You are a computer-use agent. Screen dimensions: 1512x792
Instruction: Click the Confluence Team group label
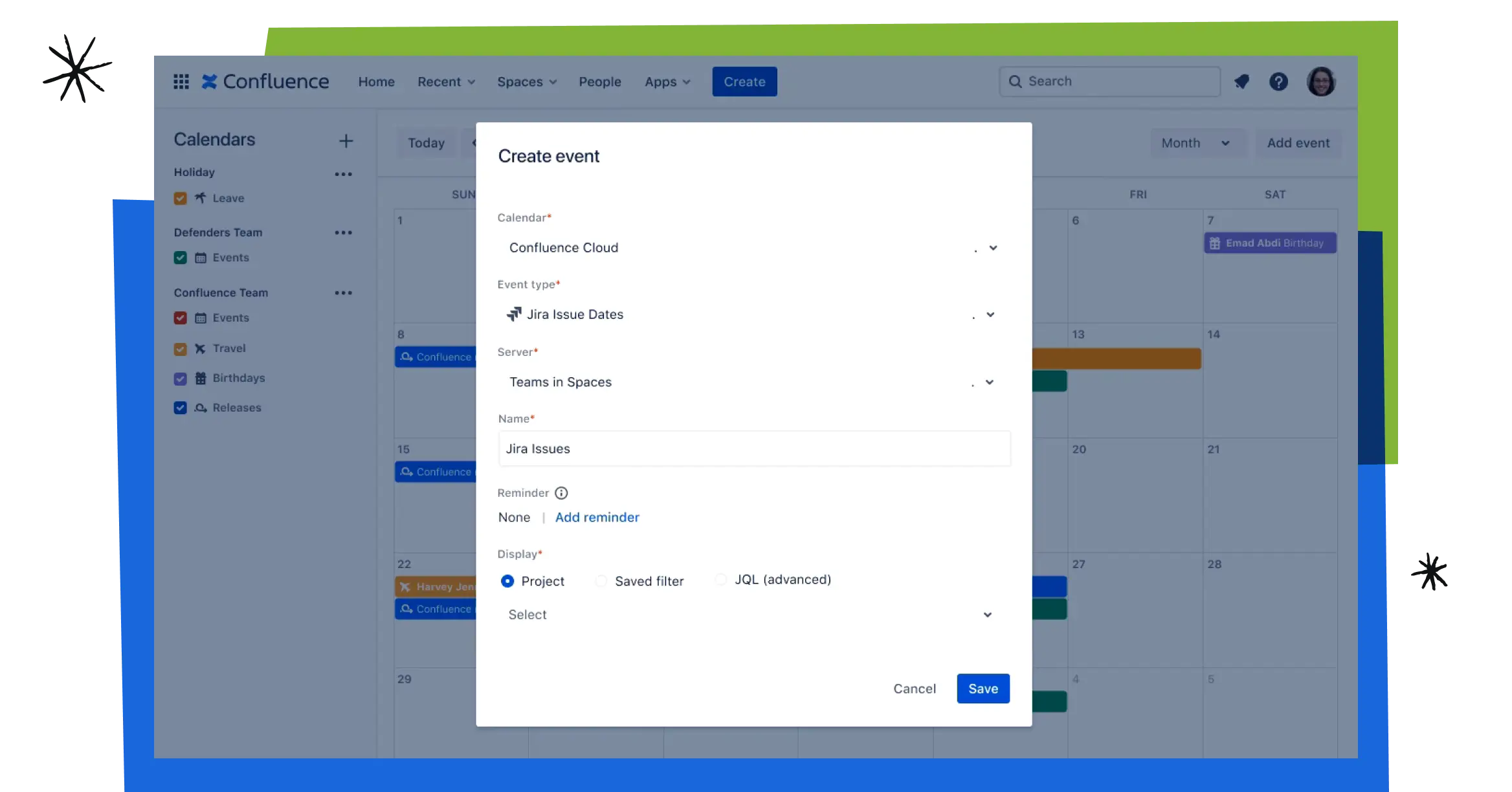221,292
